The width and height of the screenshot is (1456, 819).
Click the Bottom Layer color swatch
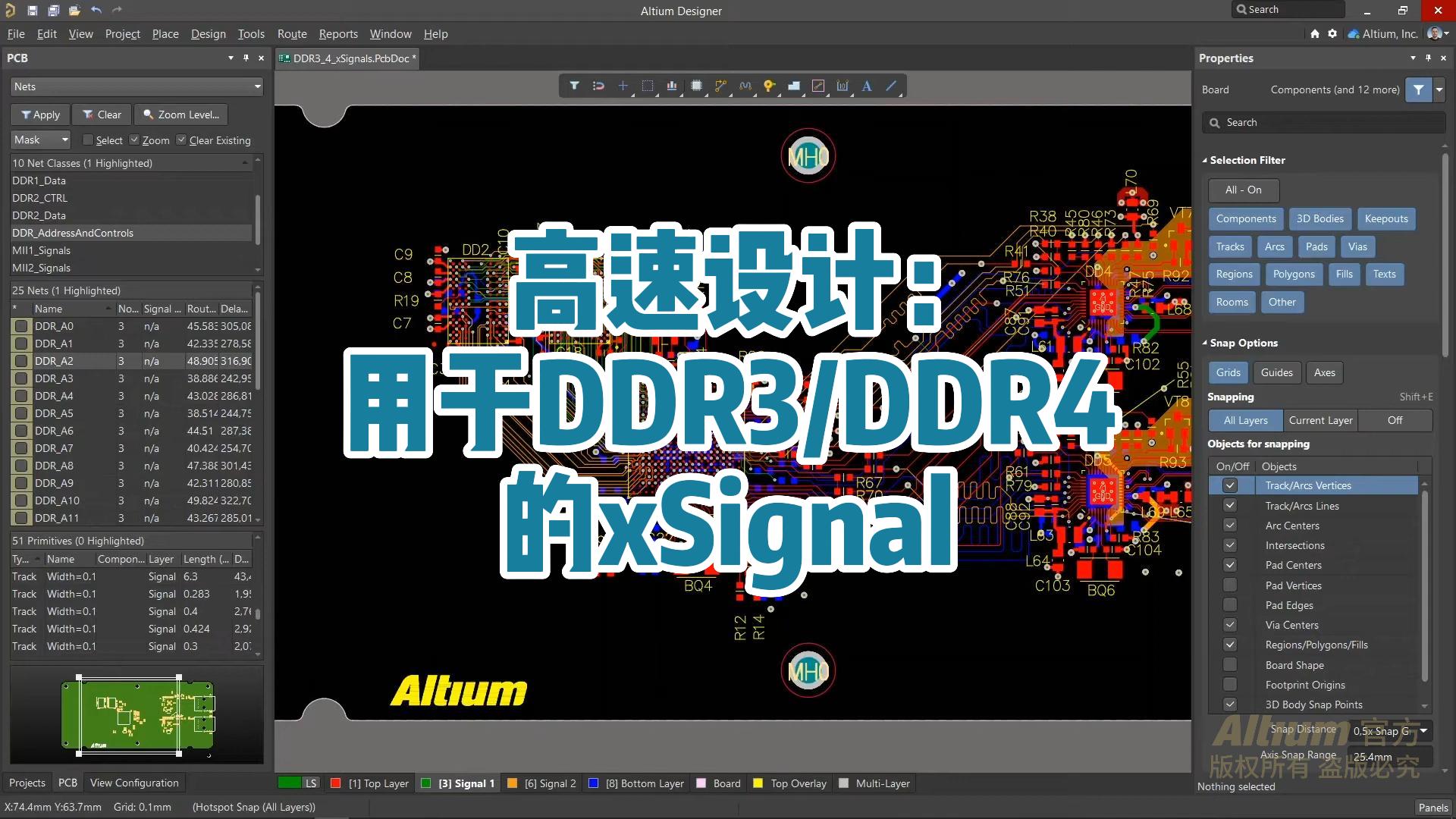(x=595, y=783)
